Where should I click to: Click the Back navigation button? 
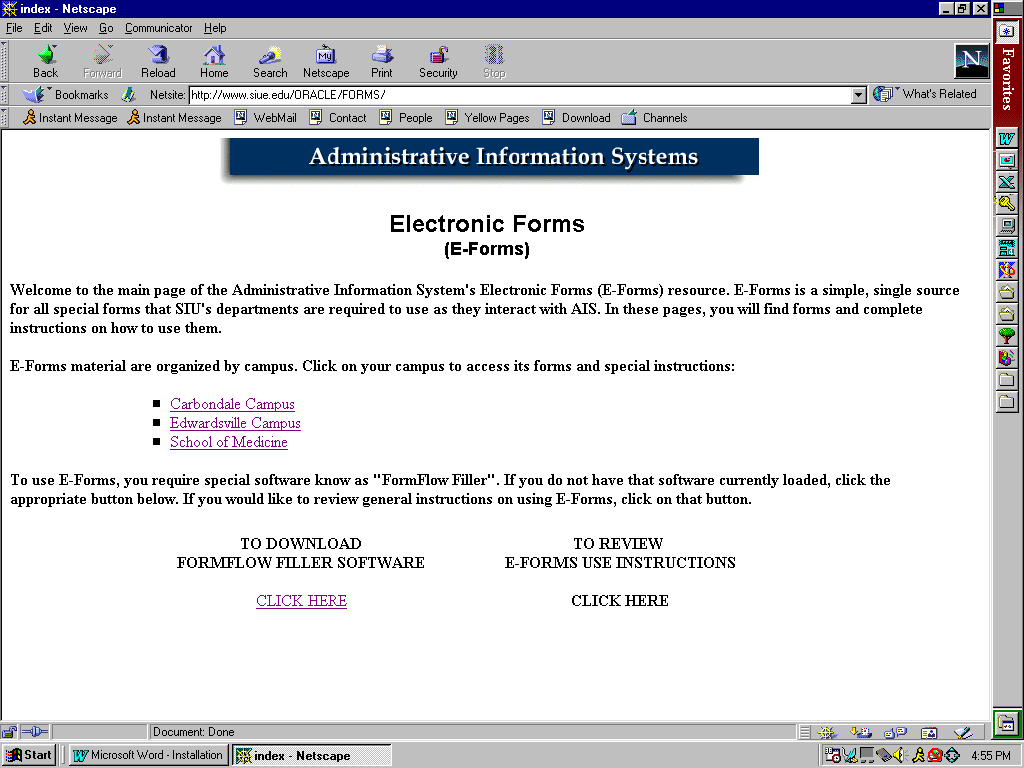point(45,61)
